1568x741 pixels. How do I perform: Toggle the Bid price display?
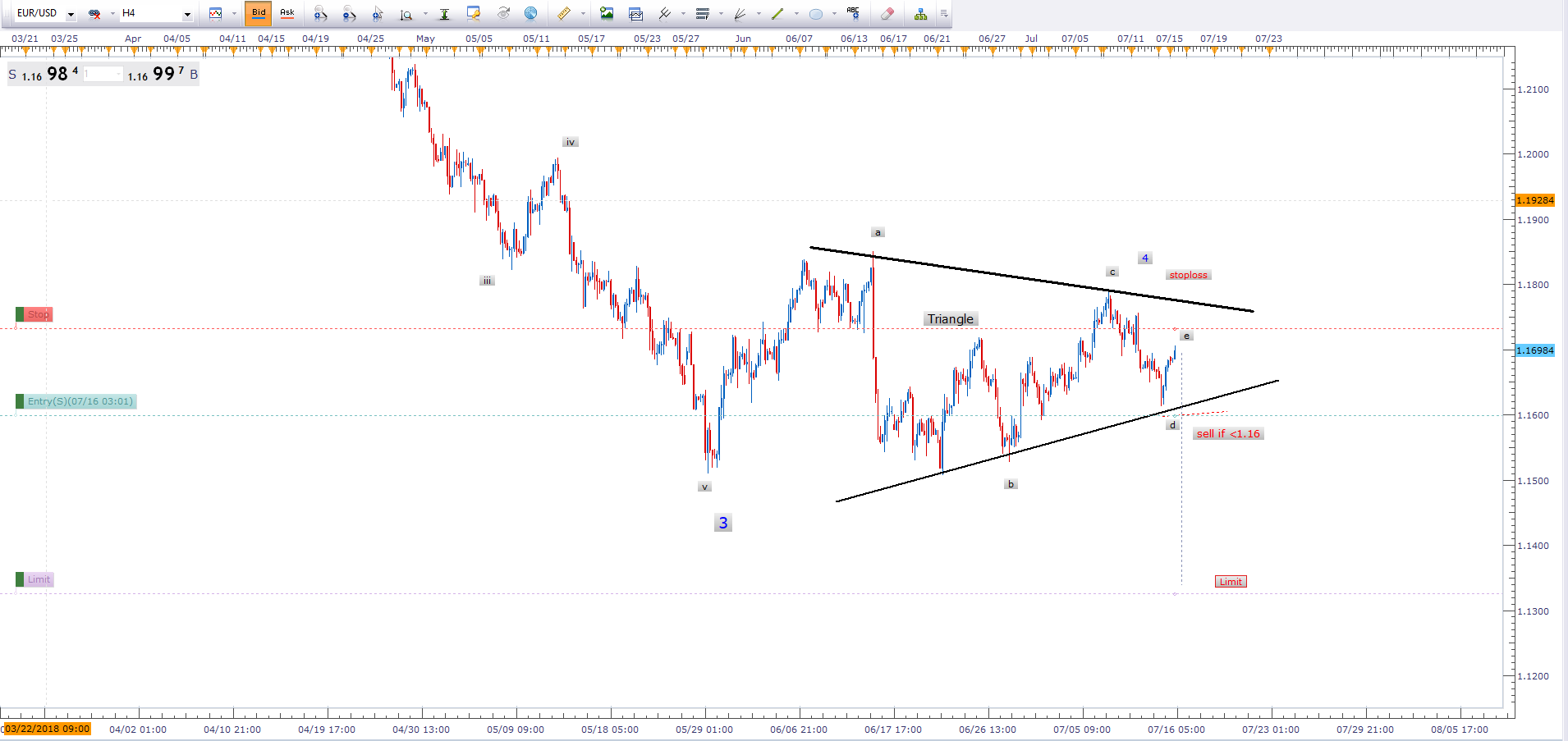(x=259, y=13)
